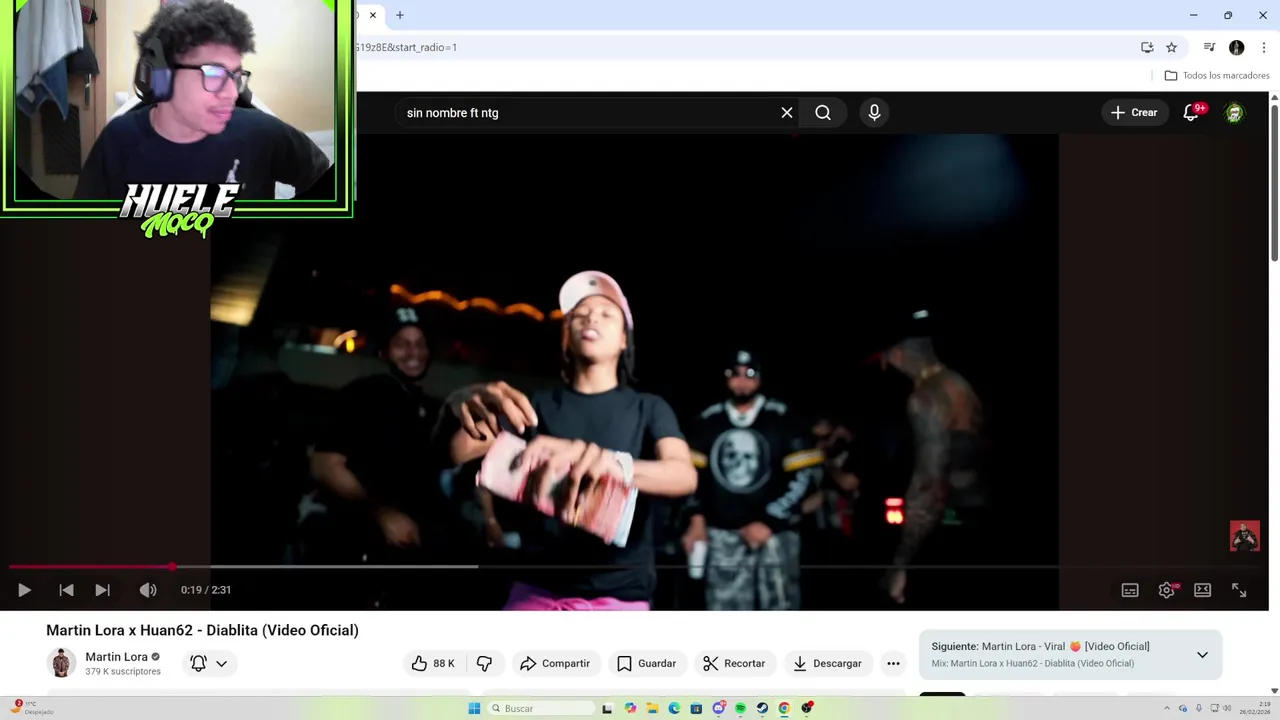Open taskbar clock and date

tap(1256, 708)
